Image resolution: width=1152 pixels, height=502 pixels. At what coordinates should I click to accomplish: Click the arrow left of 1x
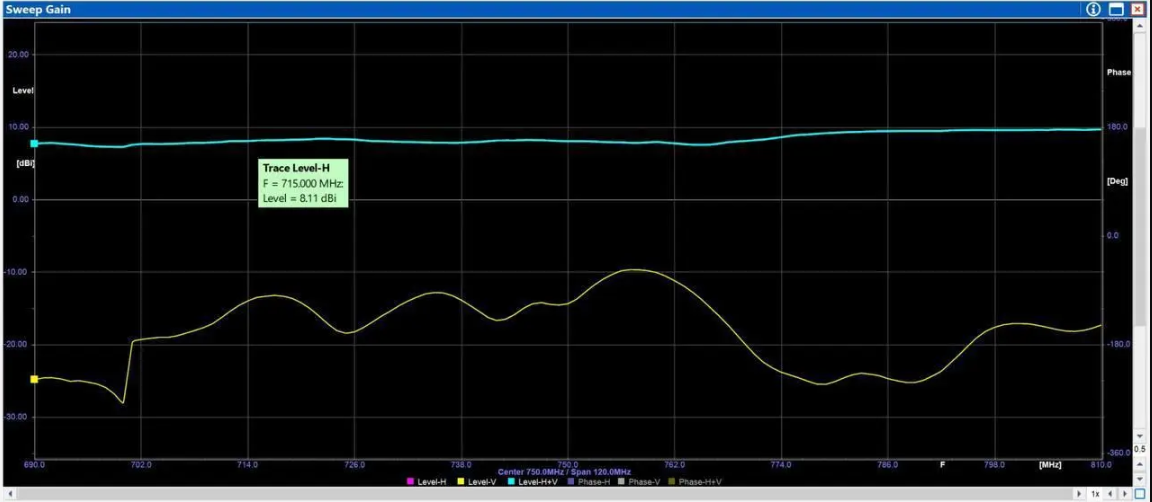(x=1079, y=494)
